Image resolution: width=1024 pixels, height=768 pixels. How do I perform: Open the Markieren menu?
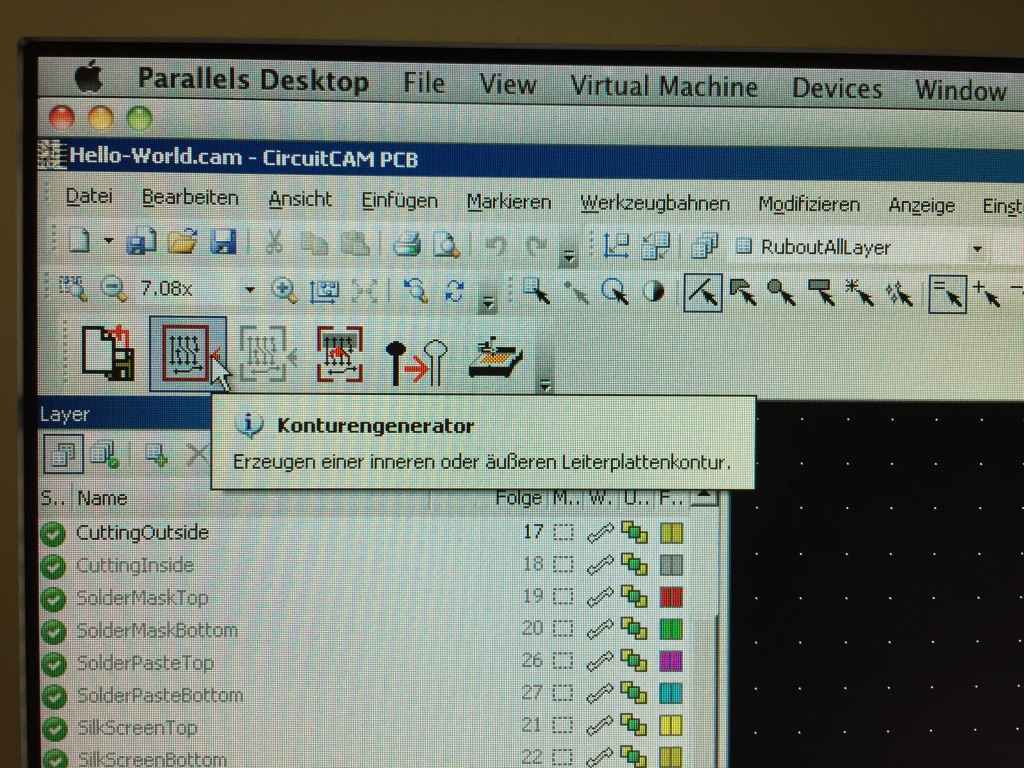click(509, 202)
